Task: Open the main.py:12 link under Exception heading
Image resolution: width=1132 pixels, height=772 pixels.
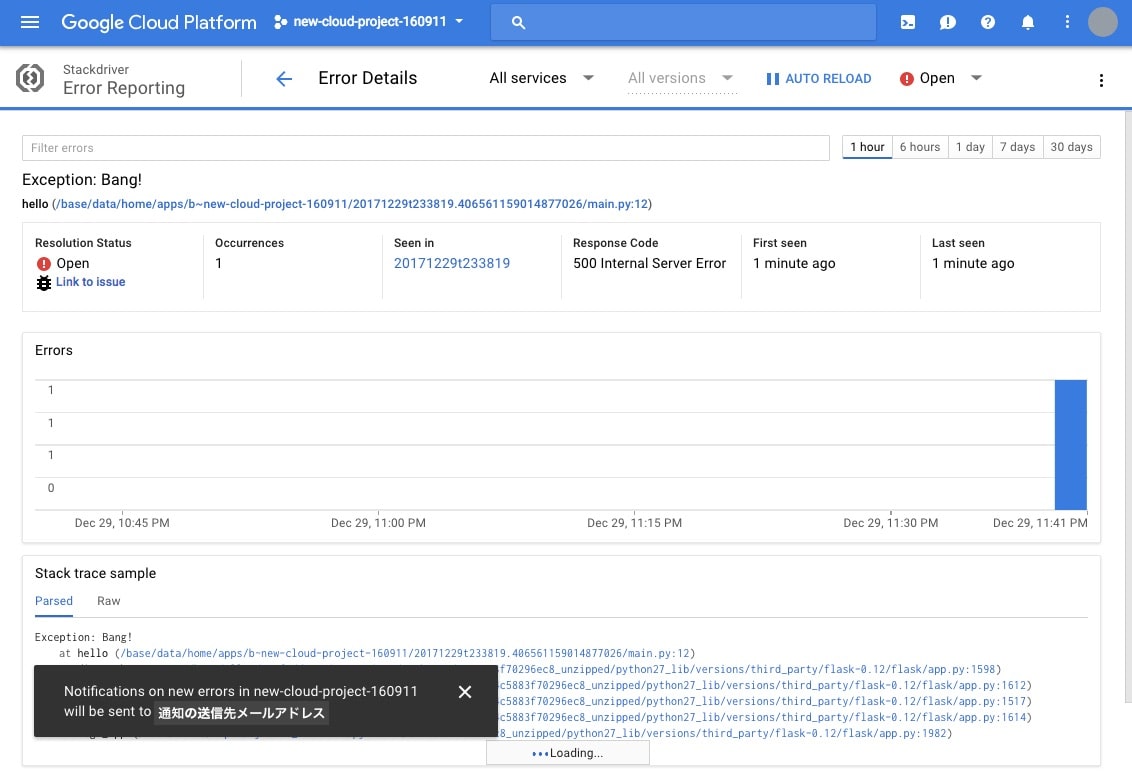Action: [352, 204]
